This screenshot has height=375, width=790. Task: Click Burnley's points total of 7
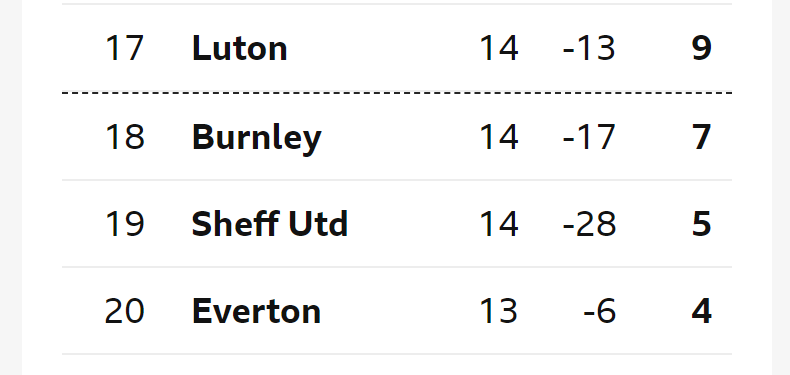pyautogui.click(x=702, y=137)
